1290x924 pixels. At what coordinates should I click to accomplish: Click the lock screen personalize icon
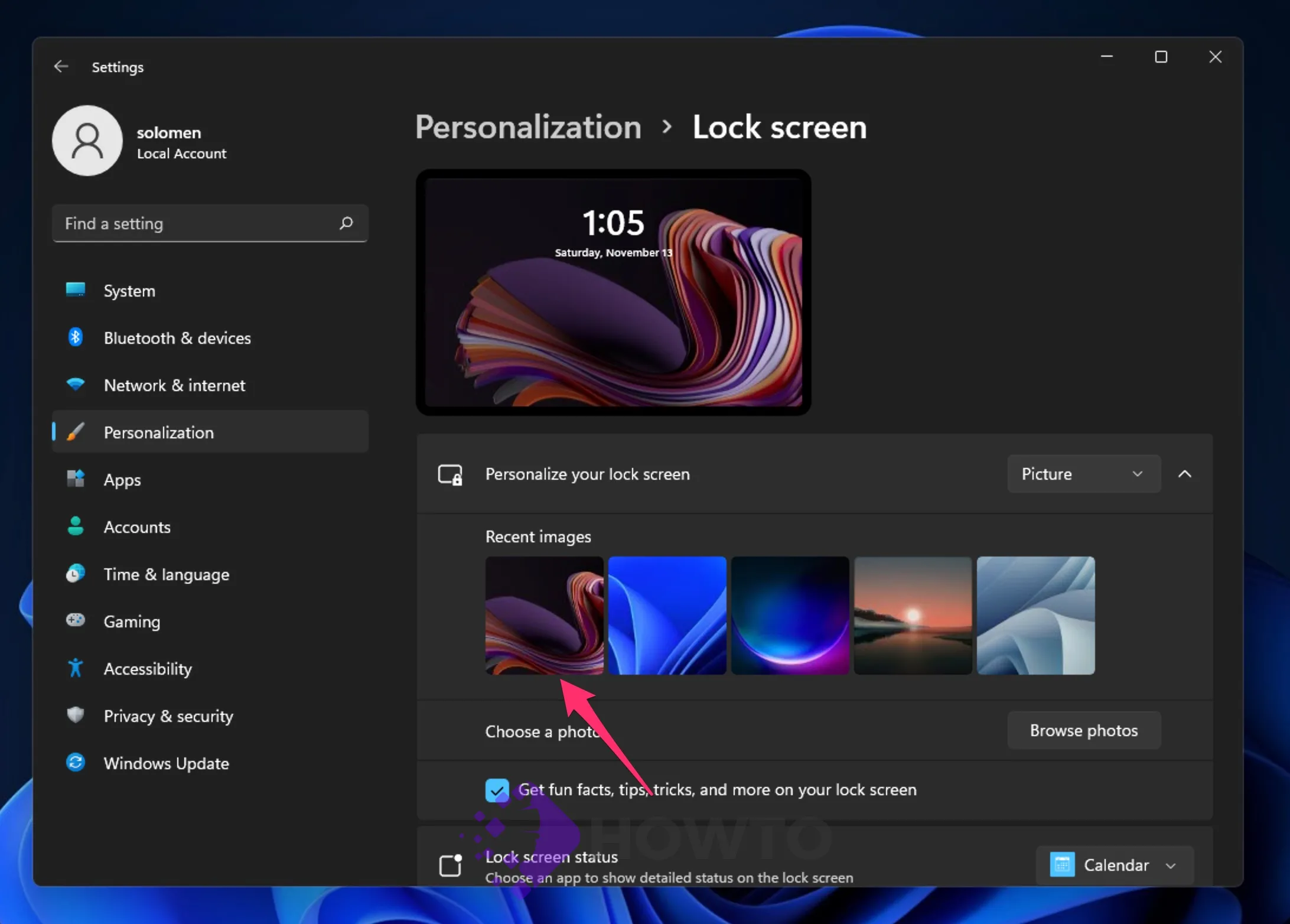coord(450,474)
